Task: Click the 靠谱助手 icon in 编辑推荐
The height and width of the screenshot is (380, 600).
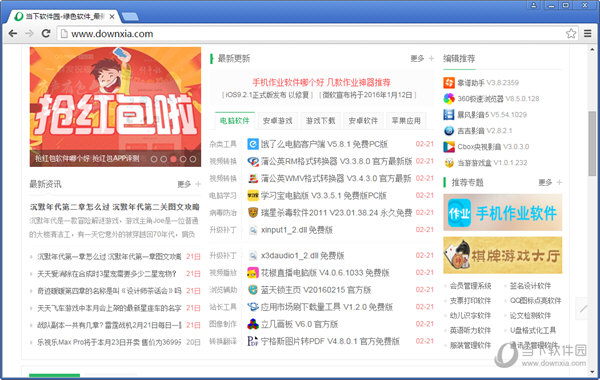Action: click(x=449, y=83)
